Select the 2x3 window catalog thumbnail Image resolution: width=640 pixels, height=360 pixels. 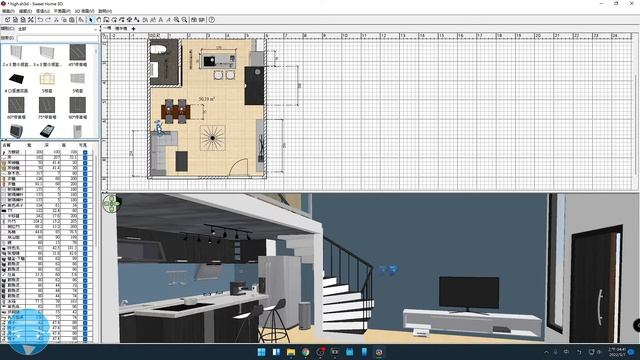16,52
